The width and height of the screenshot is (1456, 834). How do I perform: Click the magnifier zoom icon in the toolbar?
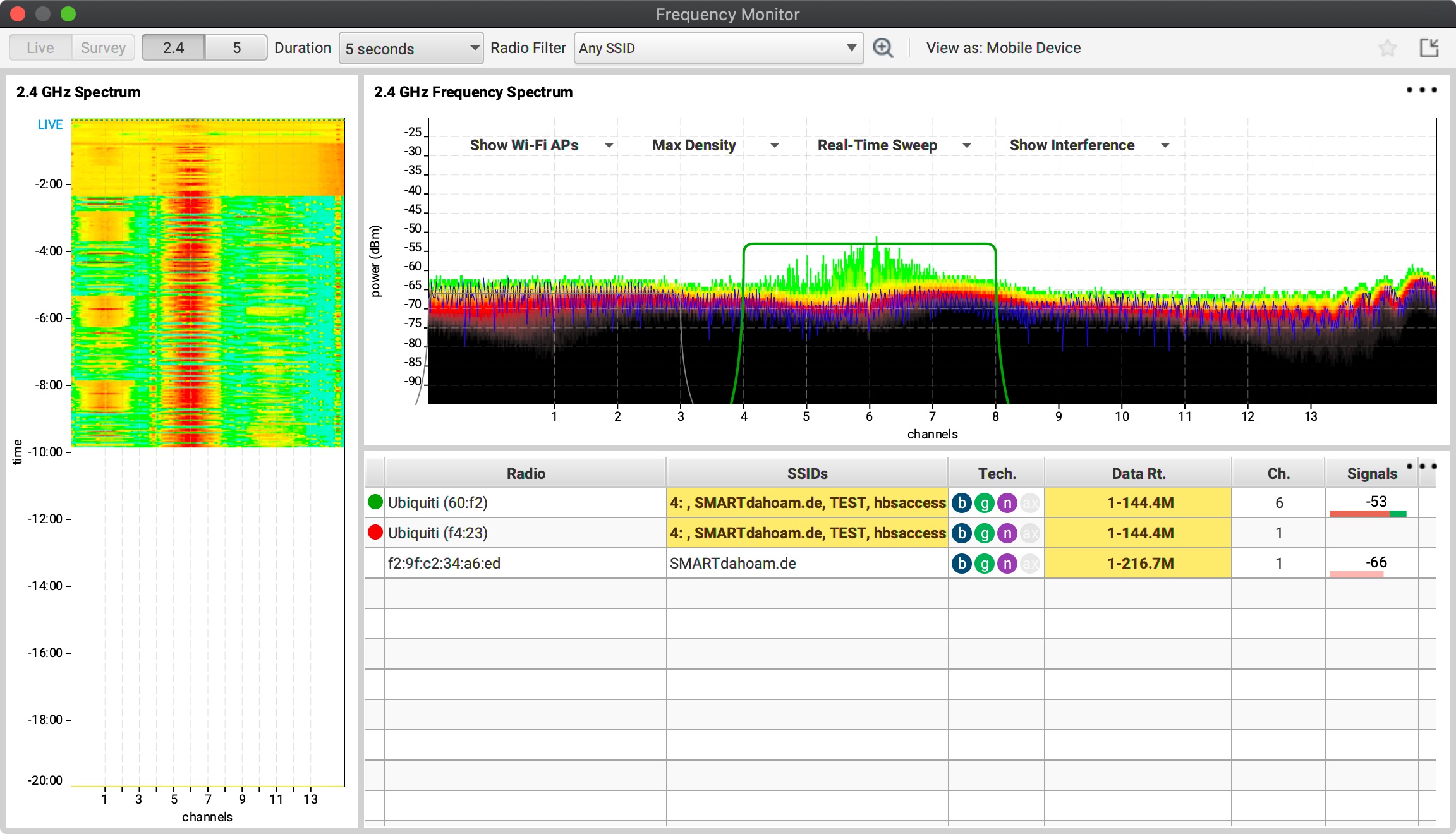point(883,48)
